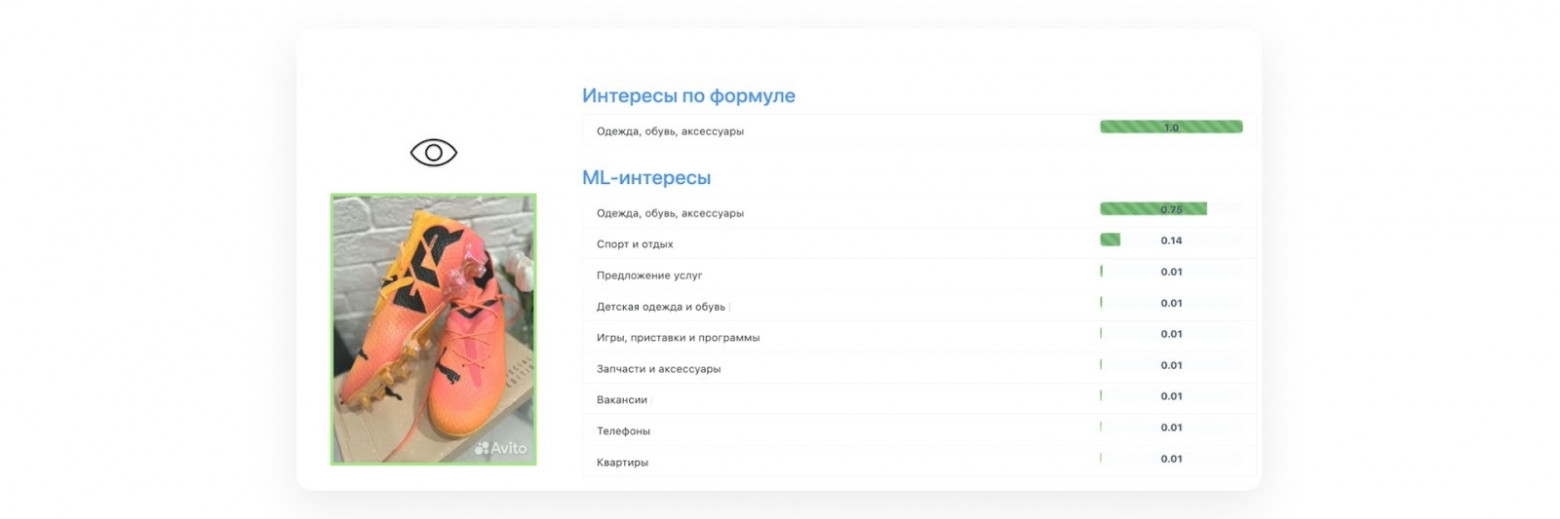The image size is (1560, 519).
Task: Click the 0.01 value for Предложение услуг
Action: point(1171,272)
